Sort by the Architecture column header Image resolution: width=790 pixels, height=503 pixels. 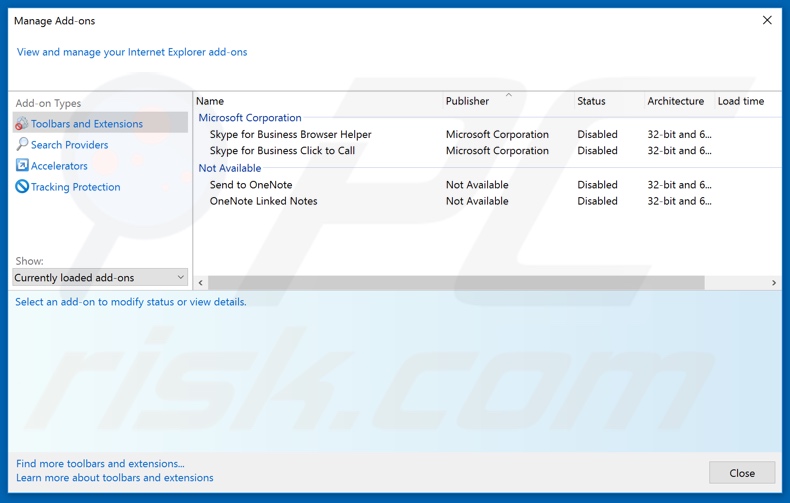(x=675, y=101)
